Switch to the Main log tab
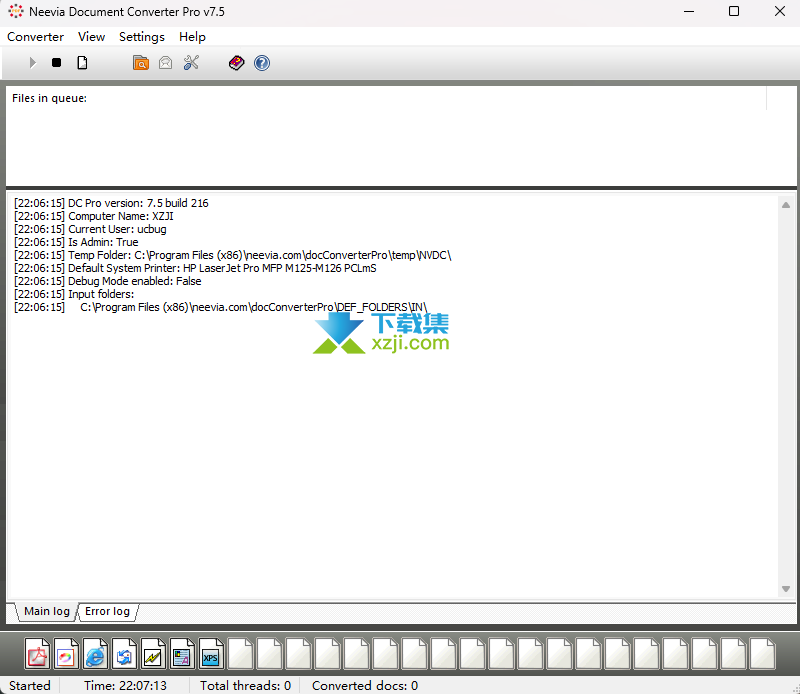800x694 pixels. [x=46, y=611]
